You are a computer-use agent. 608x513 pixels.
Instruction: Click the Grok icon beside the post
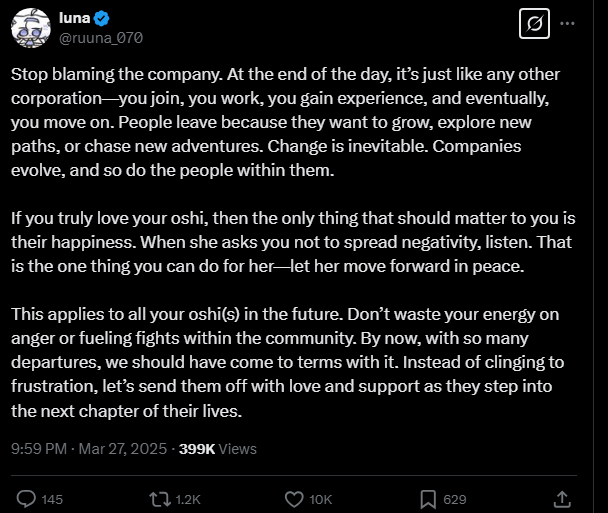[x=535, y=24]
